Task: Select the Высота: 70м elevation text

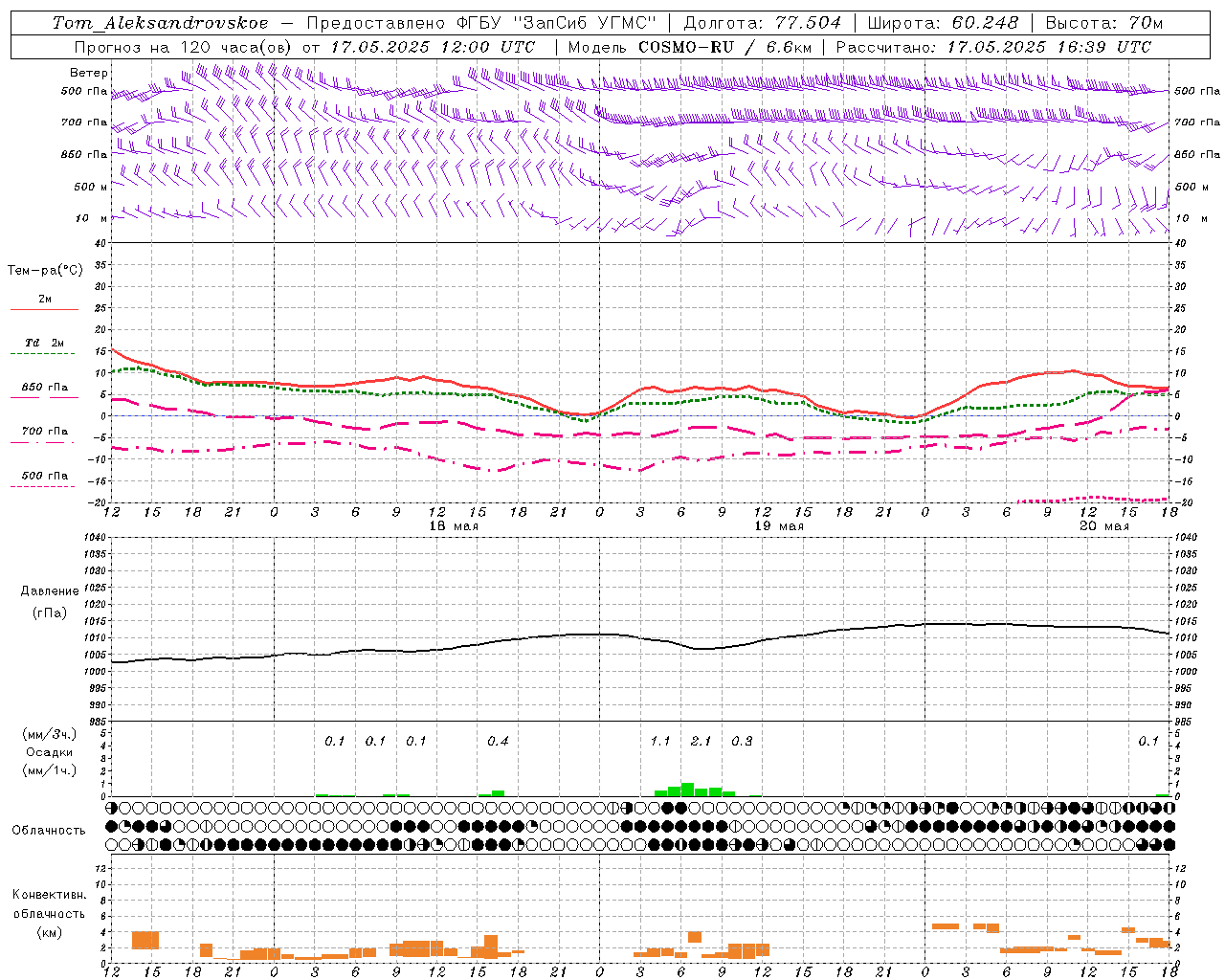Action: [1104, 23]
